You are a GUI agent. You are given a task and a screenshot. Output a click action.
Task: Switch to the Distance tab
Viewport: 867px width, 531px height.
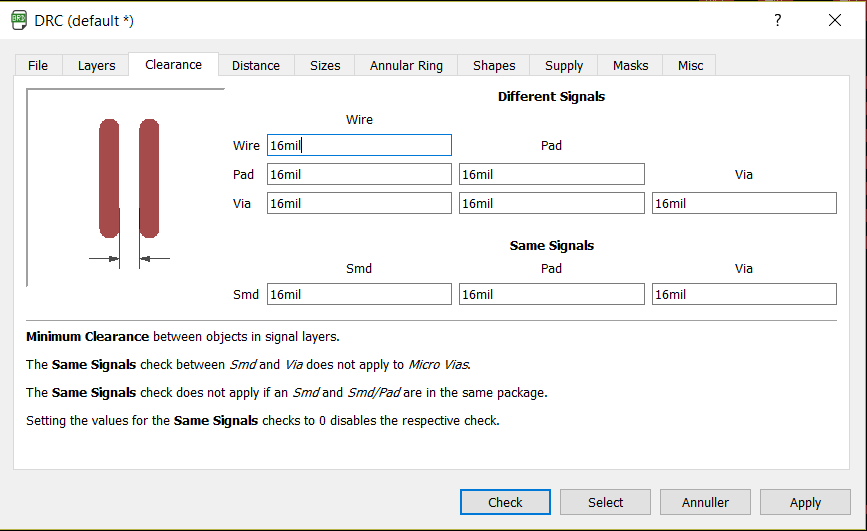pos(256,65)
